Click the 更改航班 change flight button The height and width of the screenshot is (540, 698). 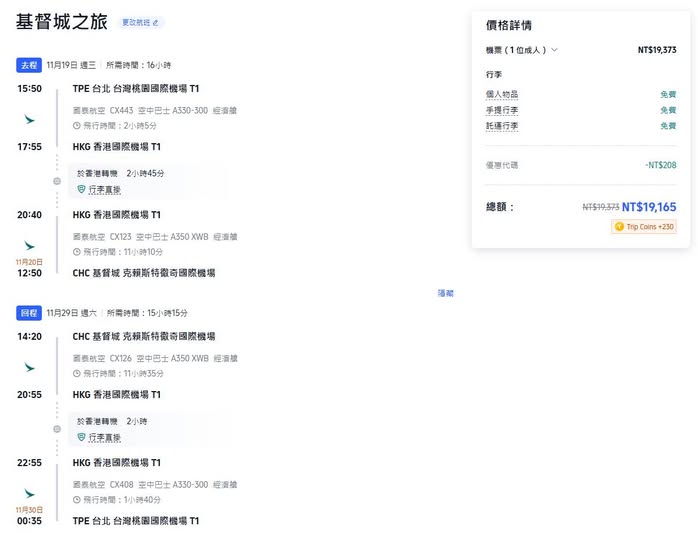point(139,22)
